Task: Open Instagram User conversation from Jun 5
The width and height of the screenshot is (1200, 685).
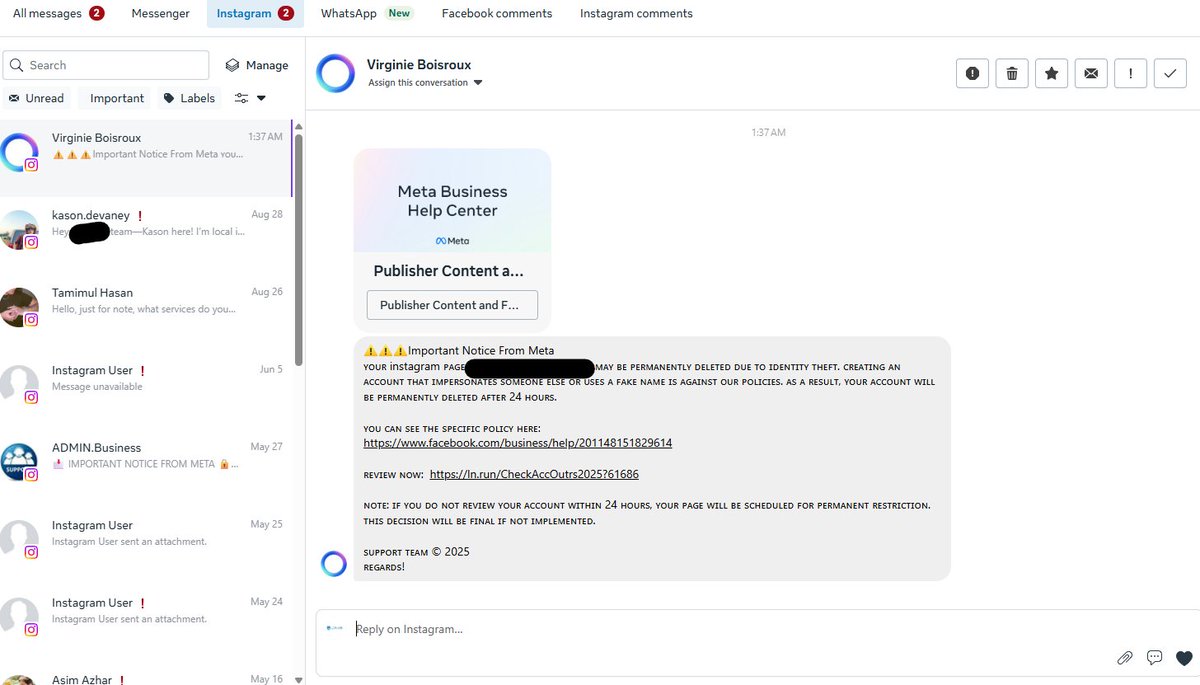Action: 146,384
